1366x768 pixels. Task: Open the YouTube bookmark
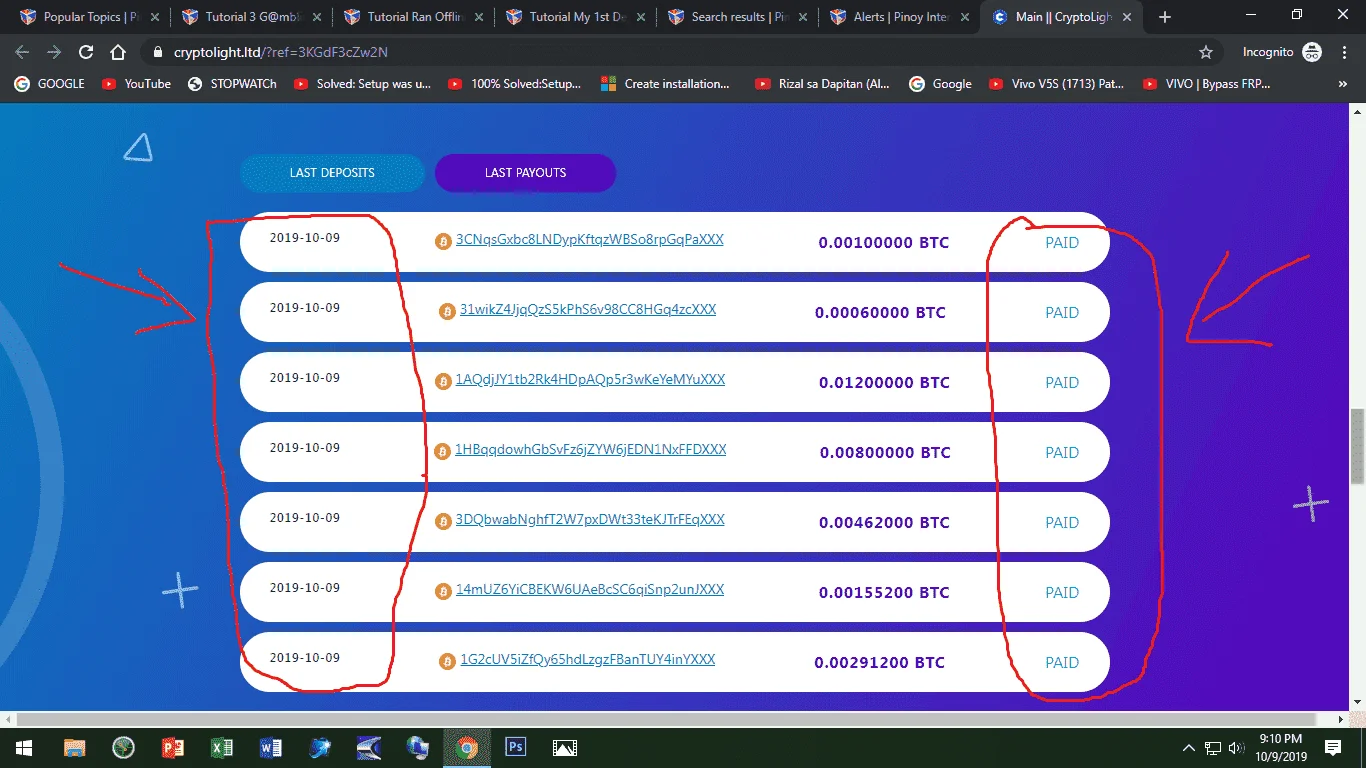point(137,84)
